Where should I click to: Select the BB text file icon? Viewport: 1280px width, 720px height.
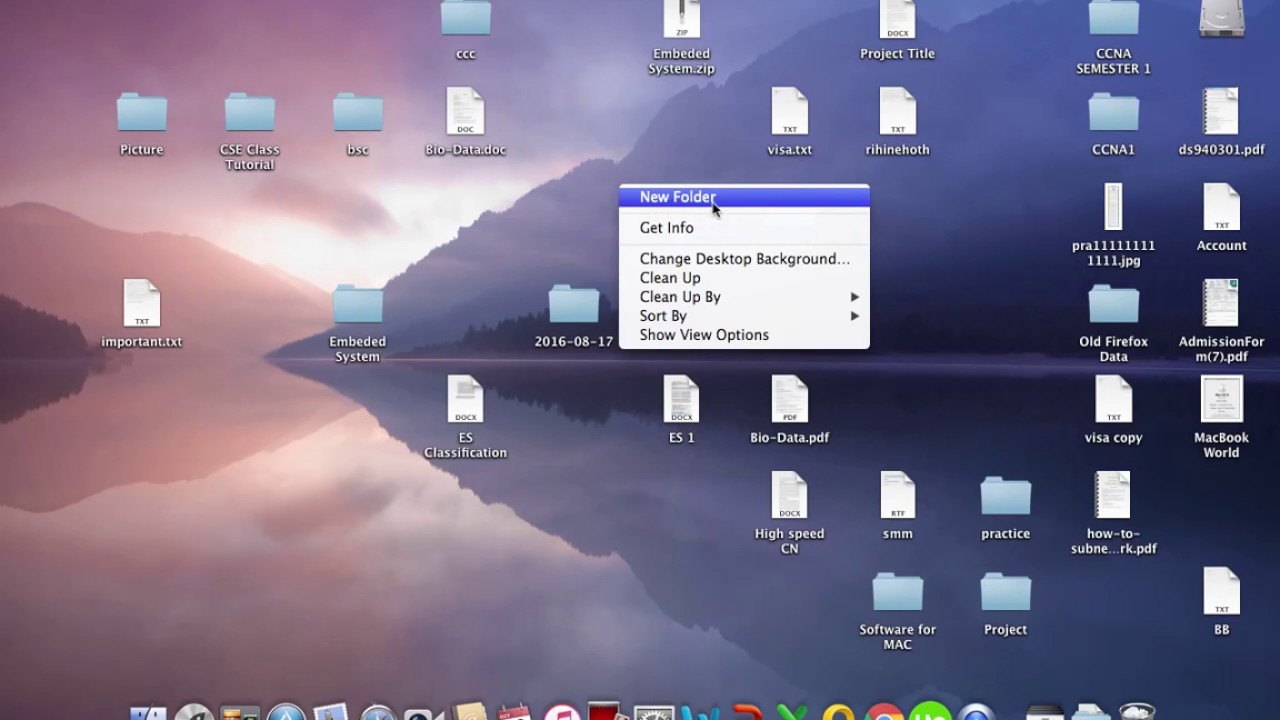(1221, 591)
